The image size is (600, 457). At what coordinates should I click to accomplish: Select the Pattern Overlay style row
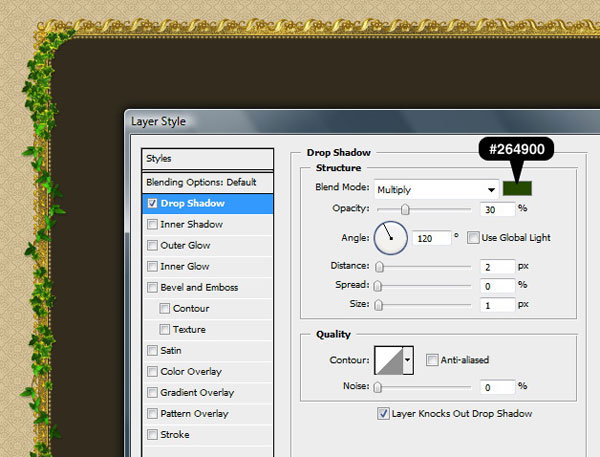pos(208,414)
